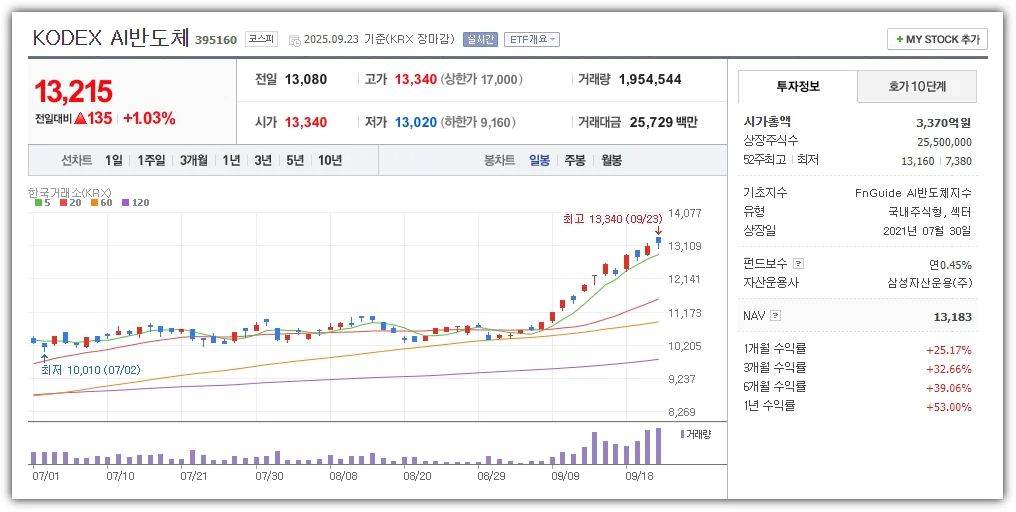Click the KODEX AI반도체 stock title

point(110,38)
